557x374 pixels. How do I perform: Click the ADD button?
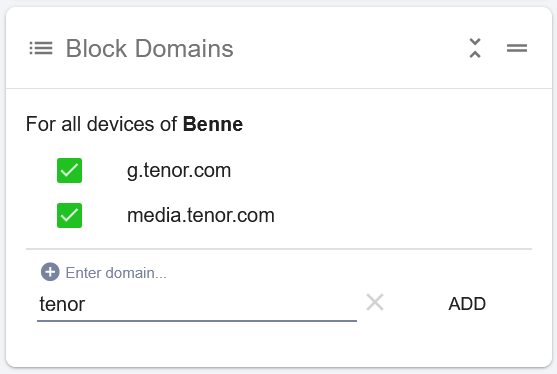click(x=467, y=304)
